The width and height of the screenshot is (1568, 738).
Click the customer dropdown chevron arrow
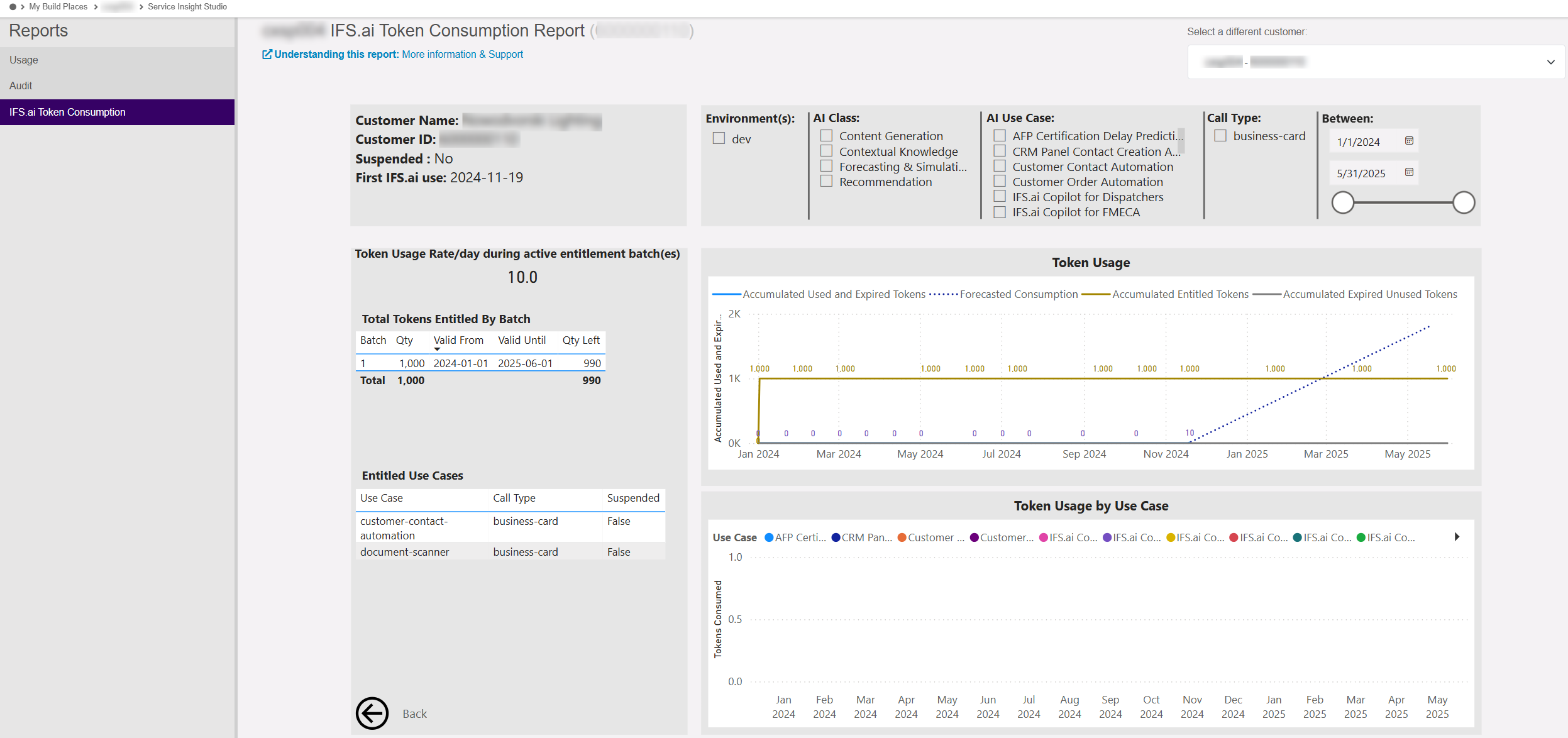[x=1550, y=62]
